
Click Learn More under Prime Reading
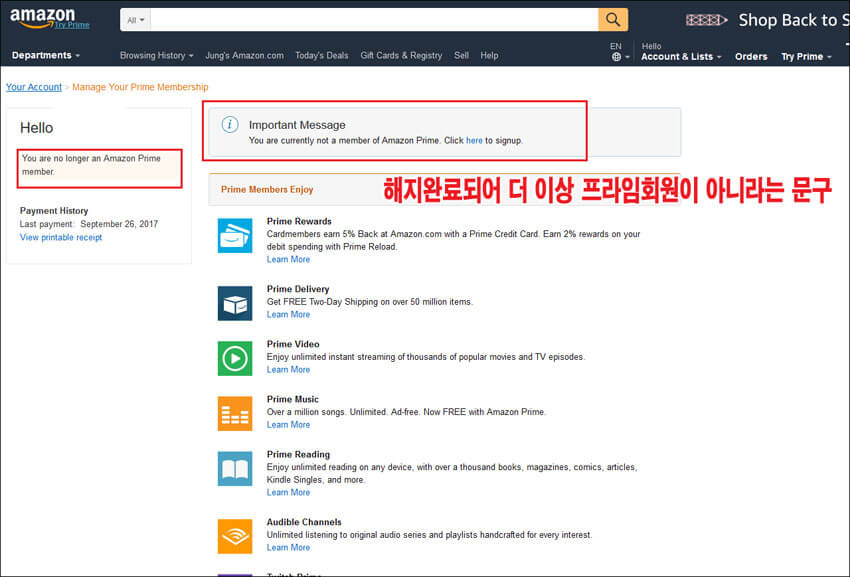[x=288, y=492]
